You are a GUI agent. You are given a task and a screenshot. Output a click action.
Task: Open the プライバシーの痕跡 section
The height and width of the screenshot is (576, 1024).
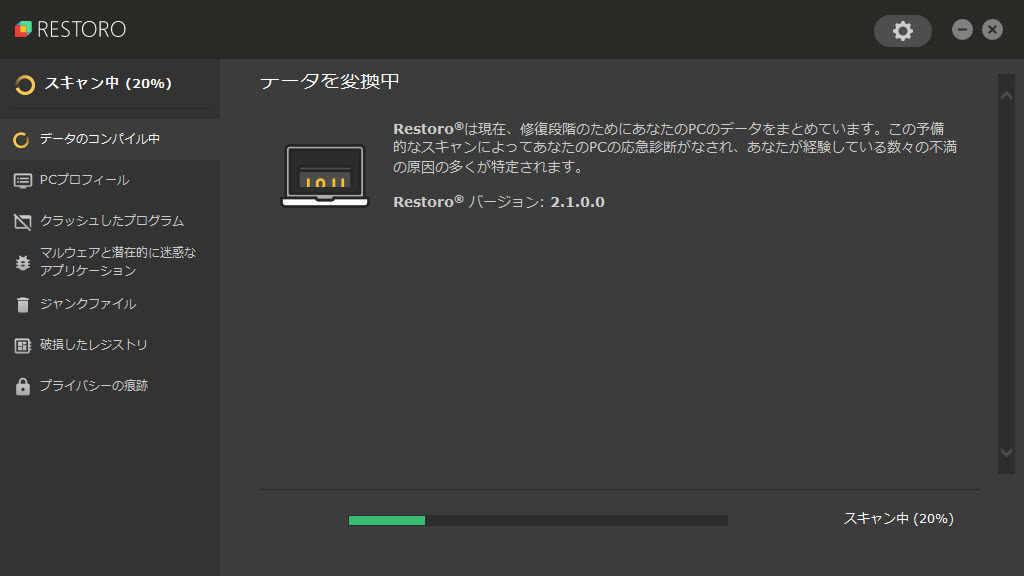pos(110,386)
